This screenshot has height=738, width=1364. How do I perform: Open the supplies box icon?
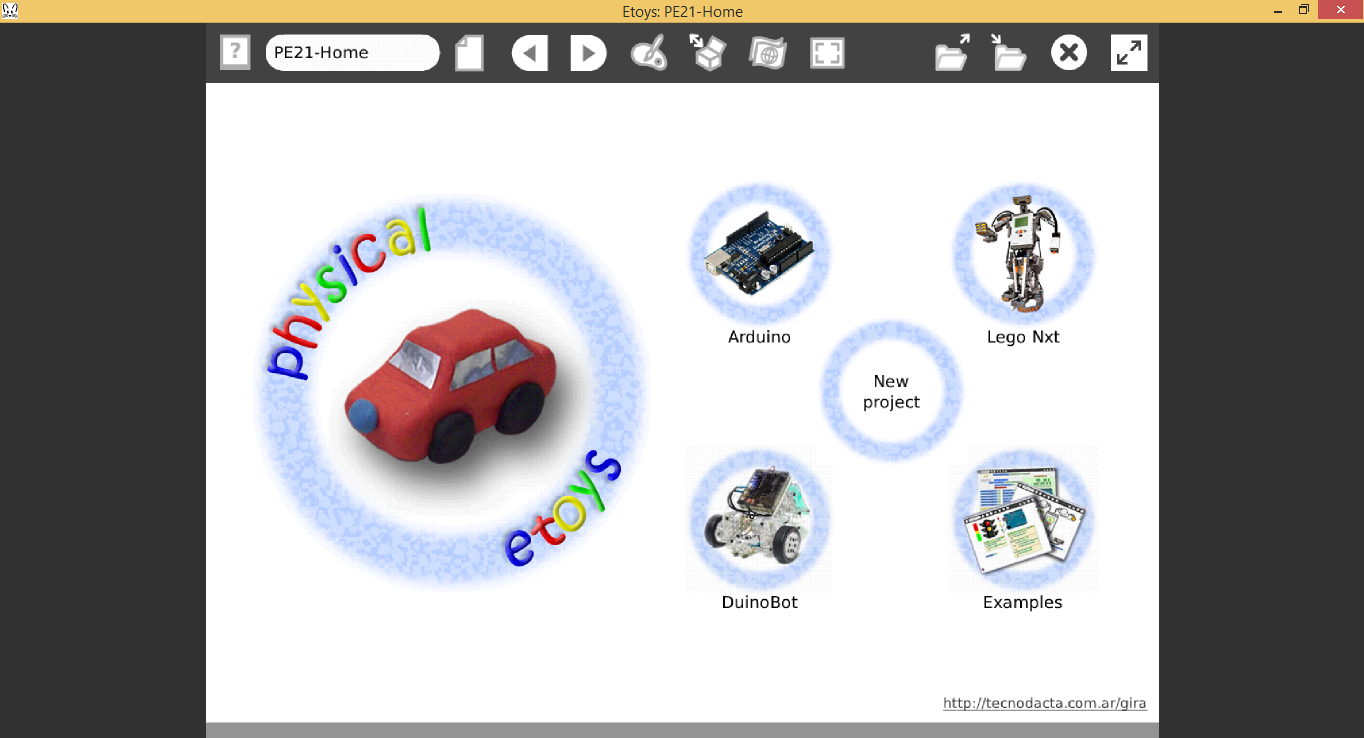[x=708, y=53]
